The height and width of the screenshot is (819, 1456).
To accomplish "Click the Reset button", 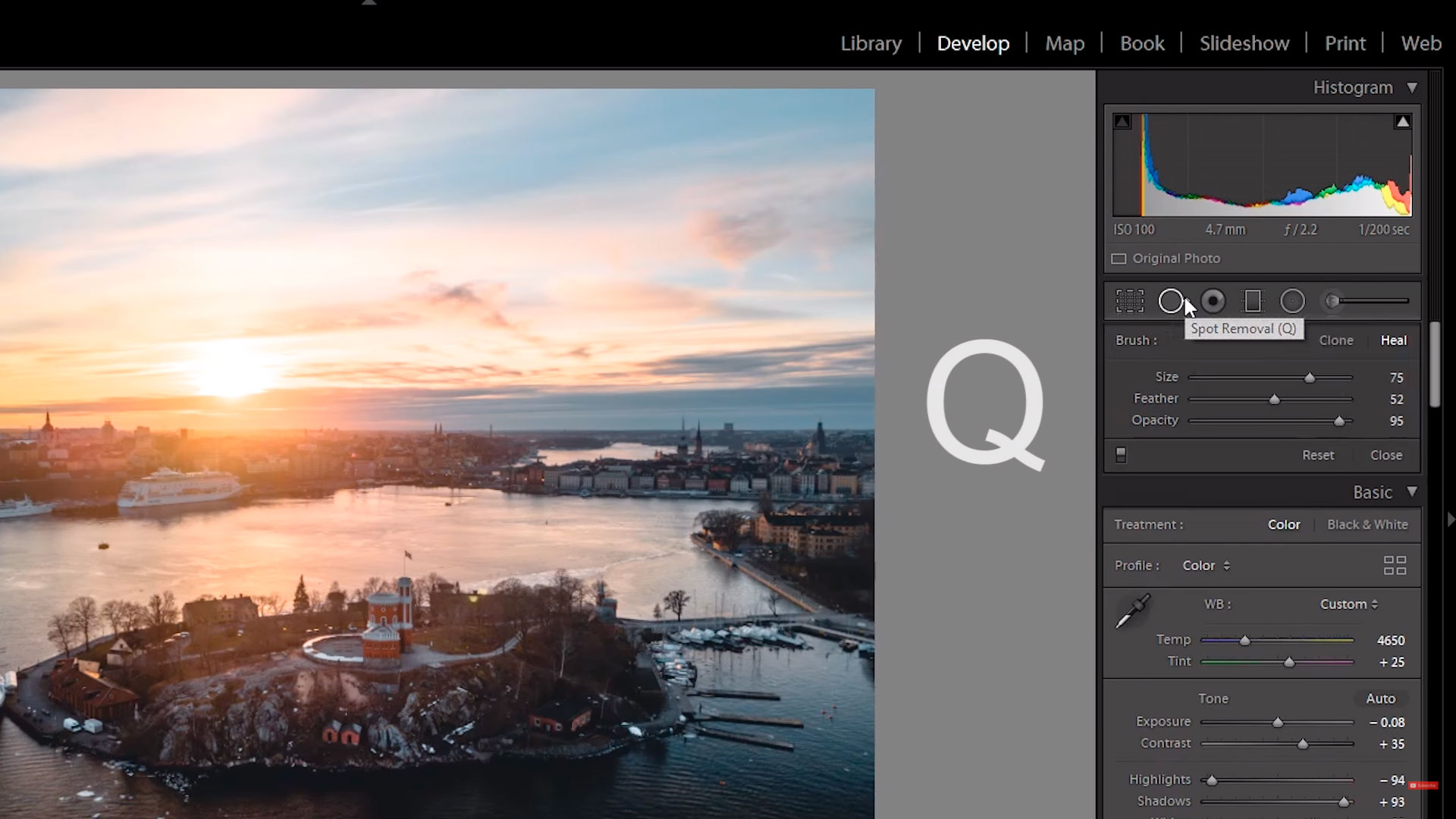I will coord(1317,455).
